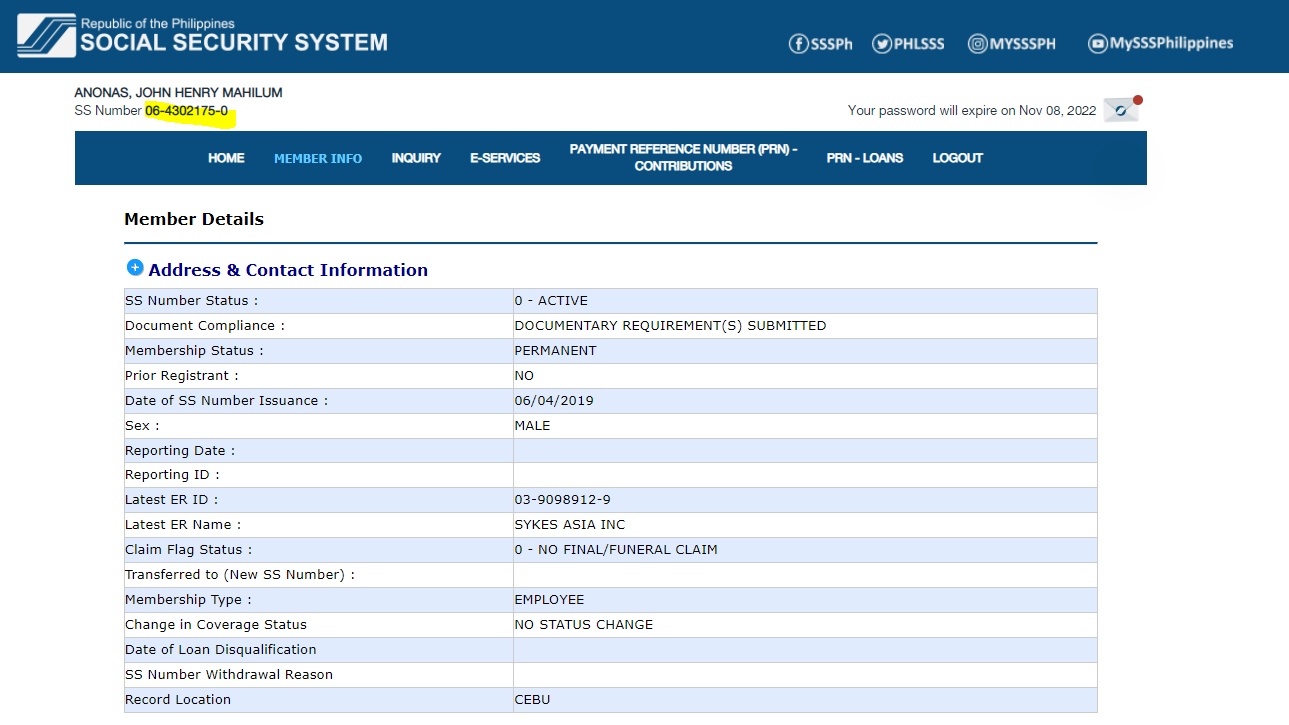1289x725 pixels.
Task: Click the Address & Contact Information heading
Action: pos(288,270)
